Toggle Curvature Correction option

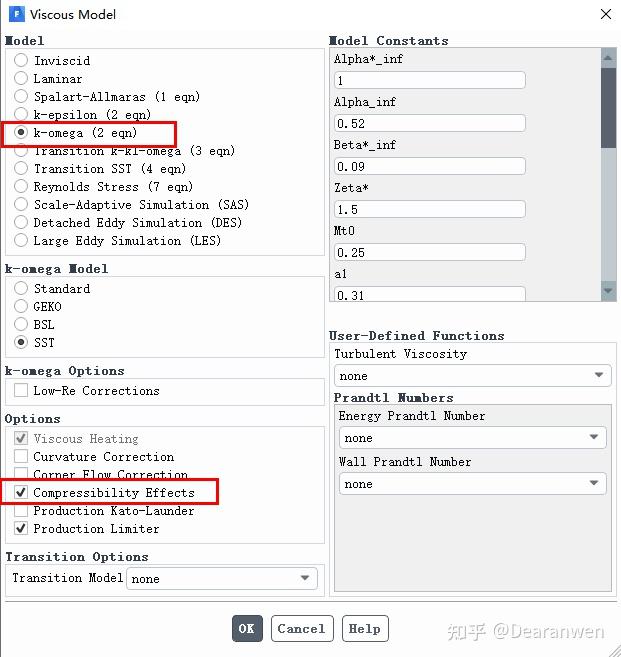[21, 456]
